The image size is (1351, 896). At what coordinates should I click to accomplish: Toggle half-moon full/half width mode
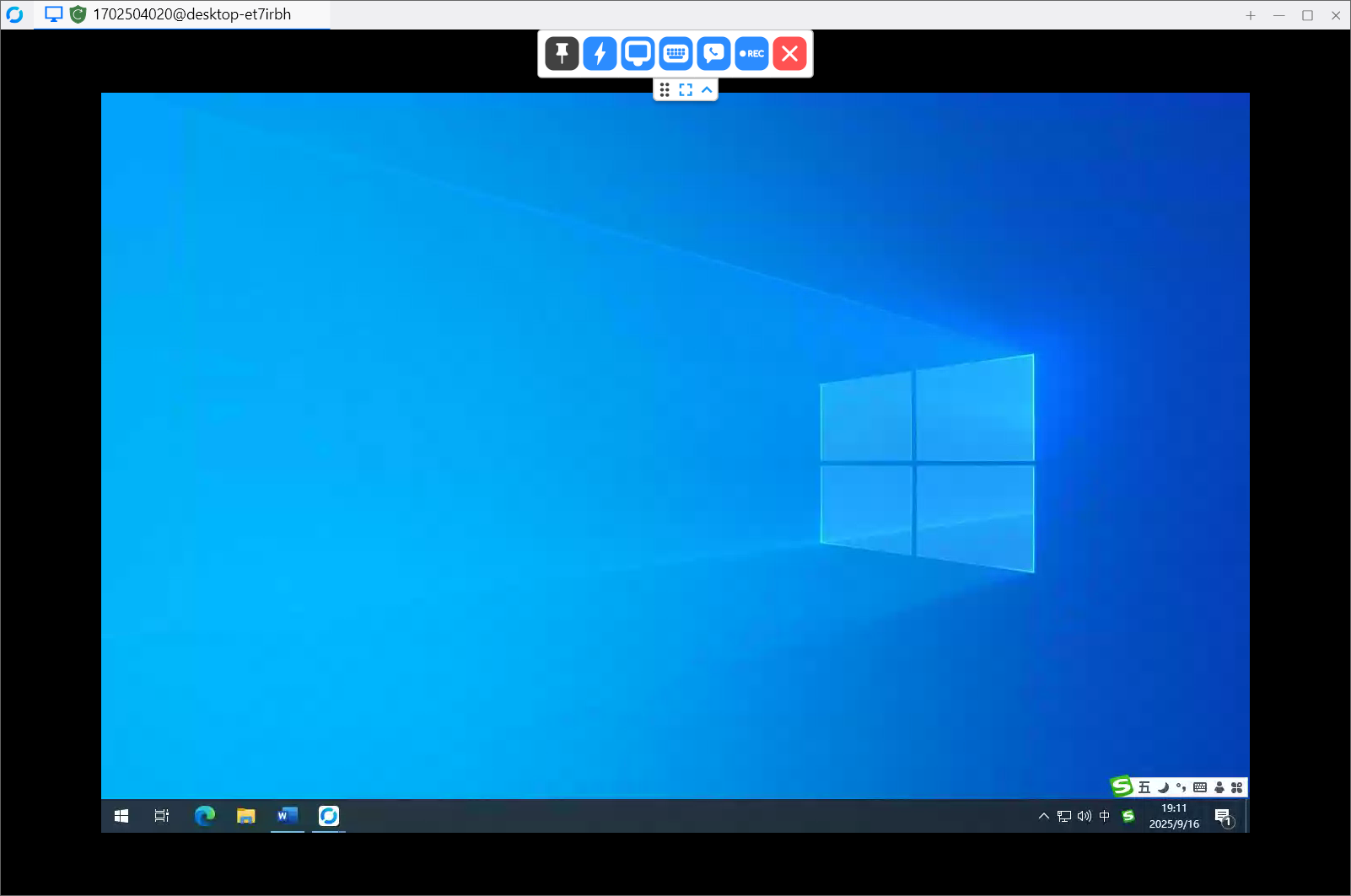click(x=1163, y=787)
